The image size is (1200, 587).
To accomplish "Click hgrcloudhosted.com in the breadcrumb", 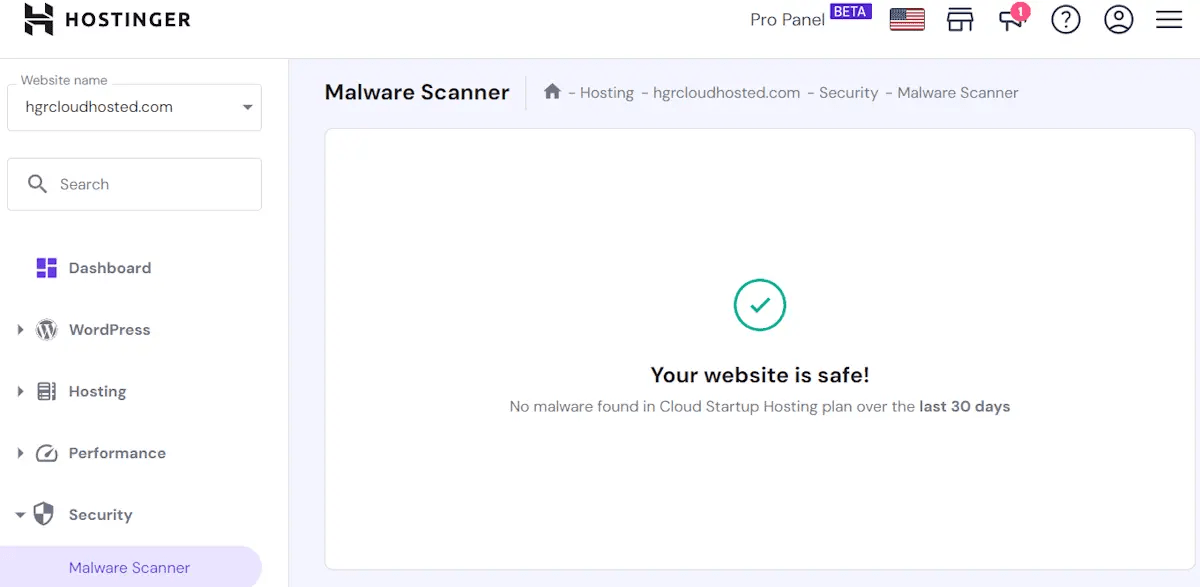I will (725, 92).
